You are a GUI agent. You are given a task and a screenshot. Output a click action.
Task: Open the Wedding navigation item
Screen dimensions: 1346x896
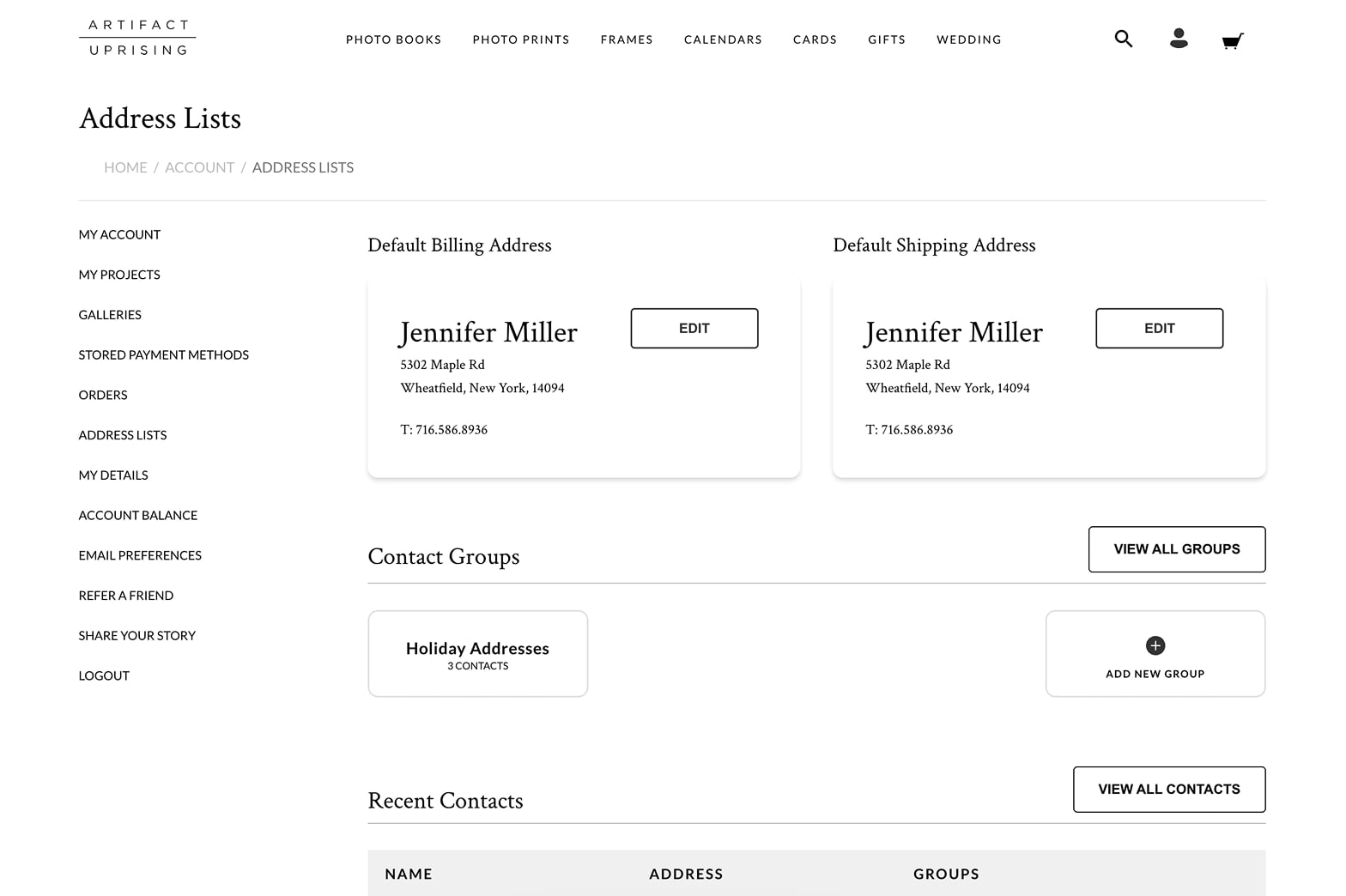click(x=968, y=39)
